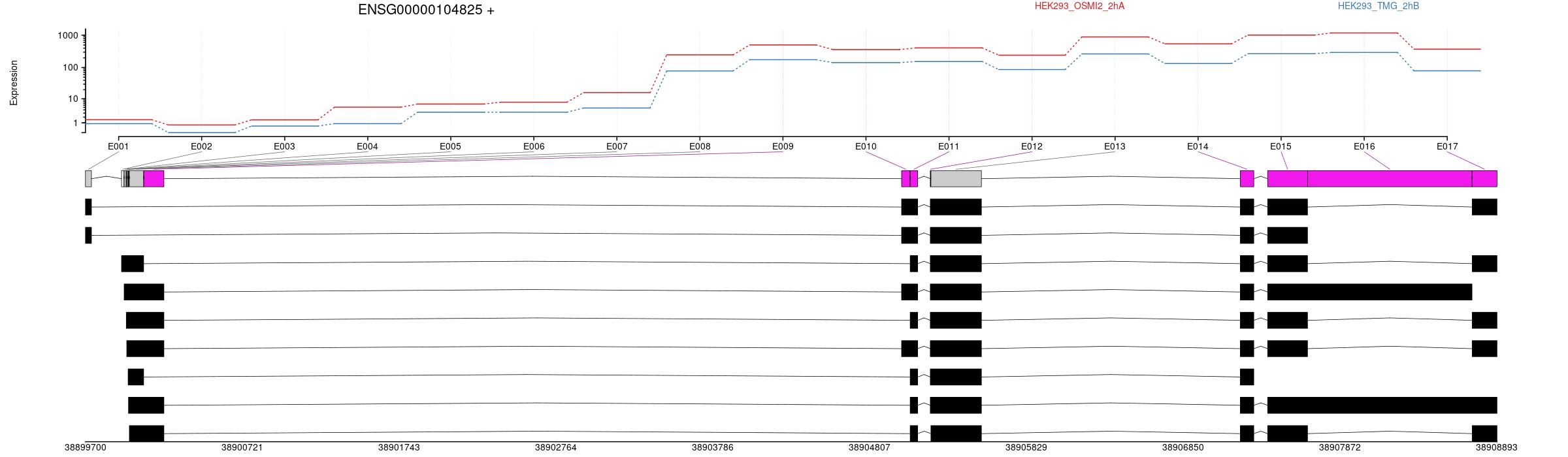
Task: Select exon label E005
Action: click(450, 146)
